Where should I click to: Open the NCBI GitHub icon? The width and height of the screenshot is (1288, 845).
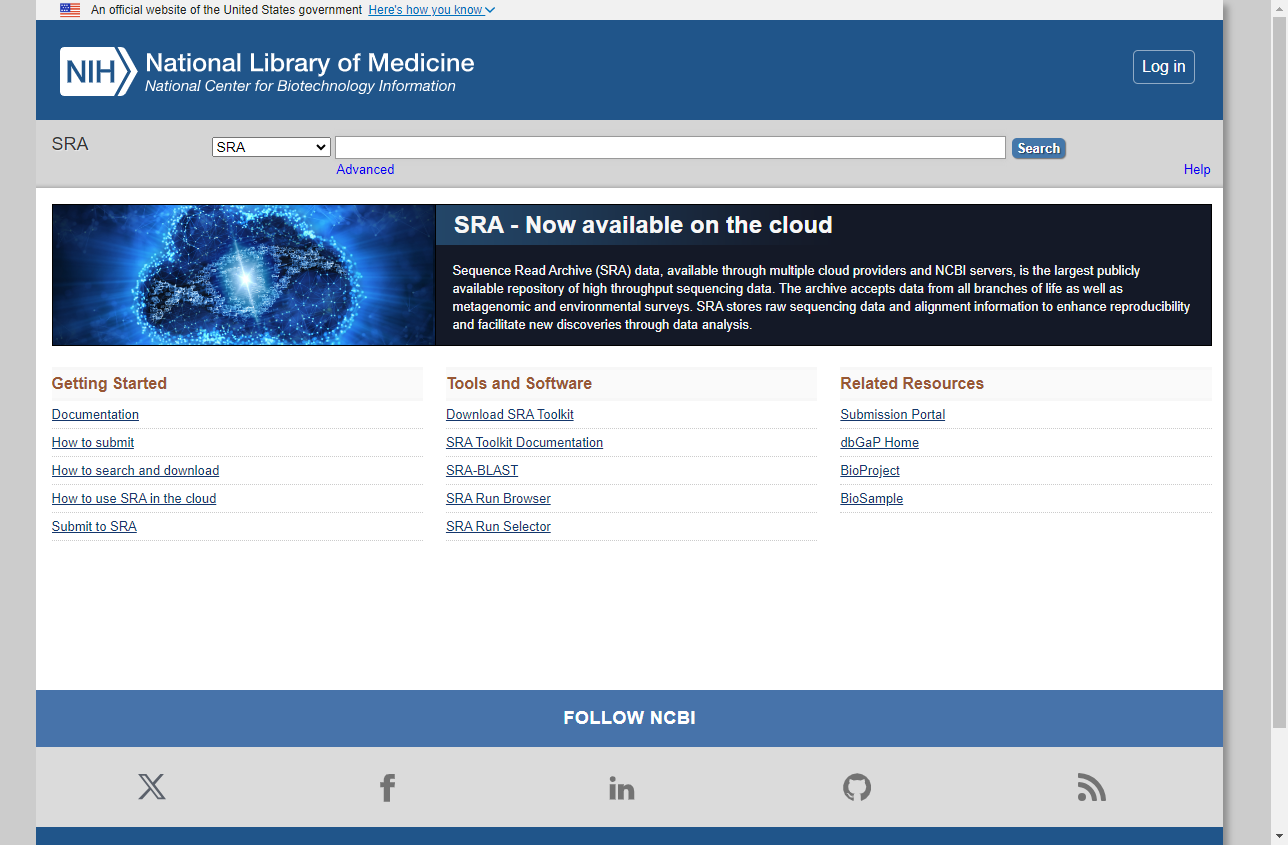click(857, 788)
